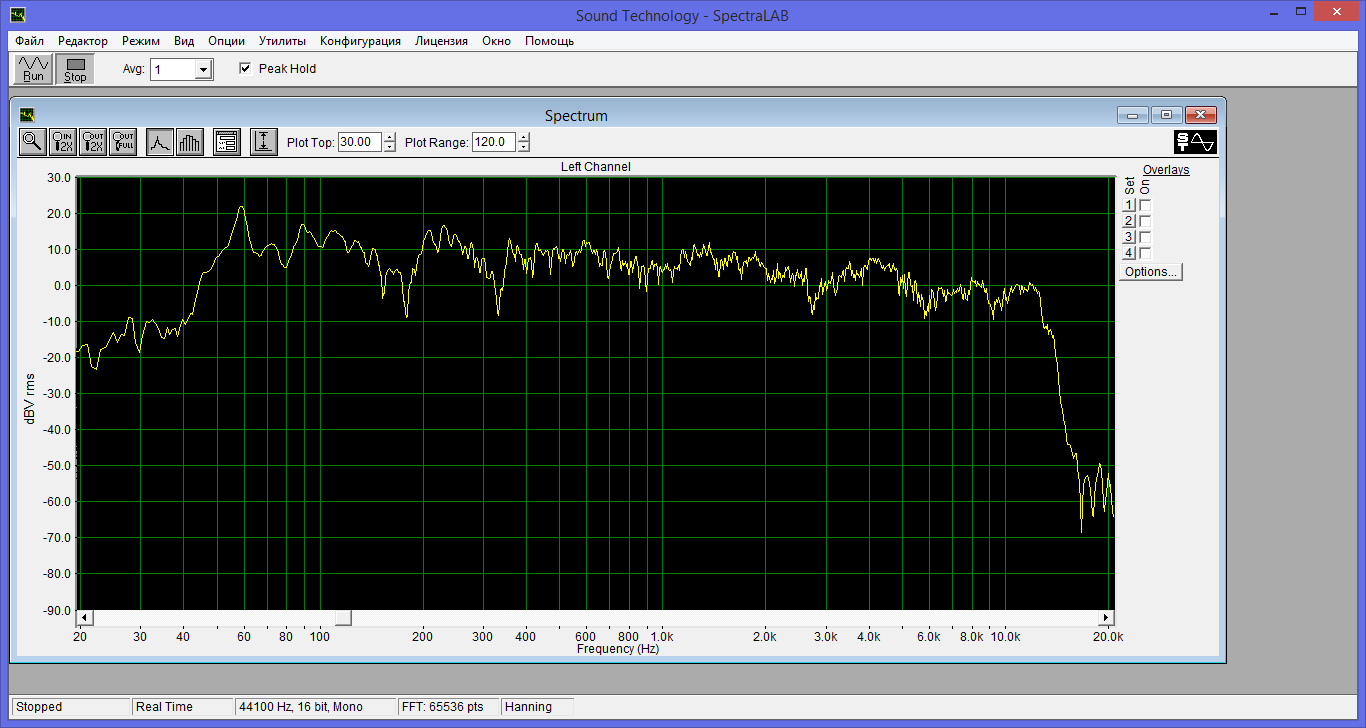Switch to bar graph display mode
1366x728 pixels.
(189, 142)
